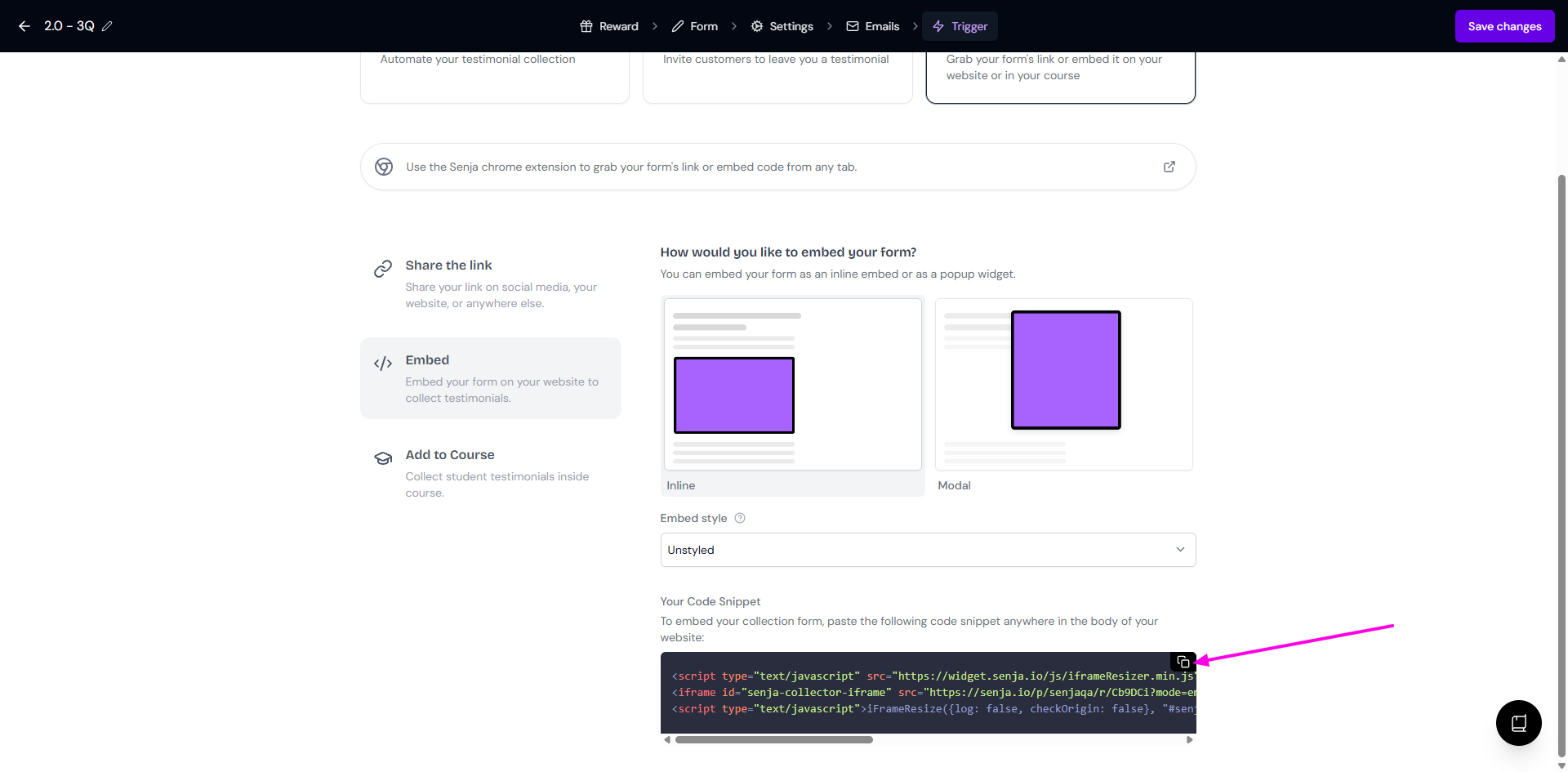Open the external link icon for Chrome extension
The height and width of the screenshot is (772, 1568).
tap(1169, 167)
